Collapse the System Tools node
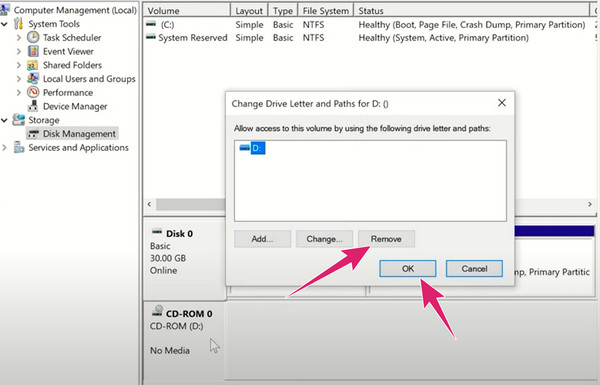The width and height of the screenshot is (600, 385). pos(5,24)
